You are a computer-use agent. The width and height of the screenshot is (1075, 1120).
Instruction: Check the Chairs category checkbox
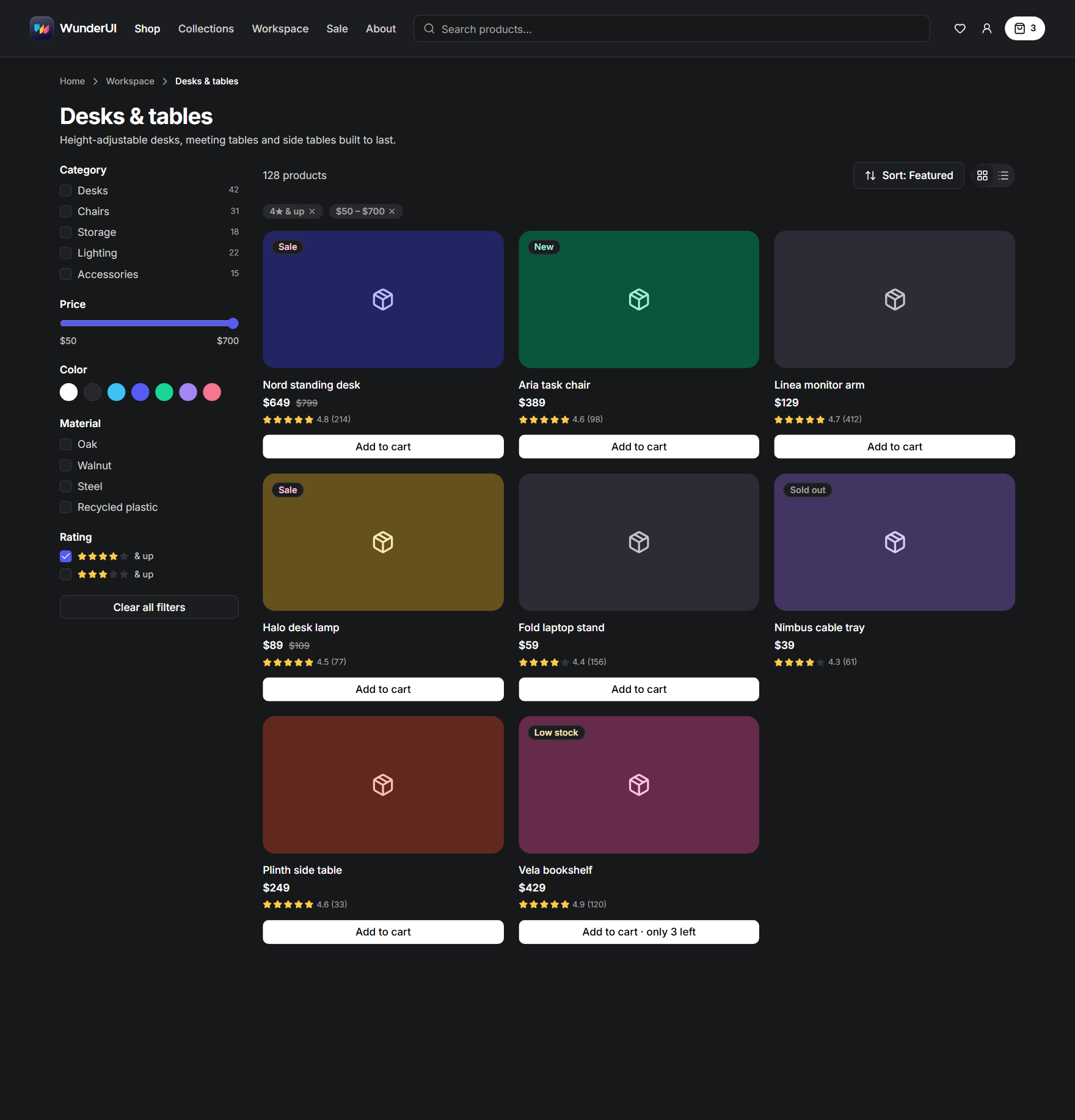(x=66, y=211)
